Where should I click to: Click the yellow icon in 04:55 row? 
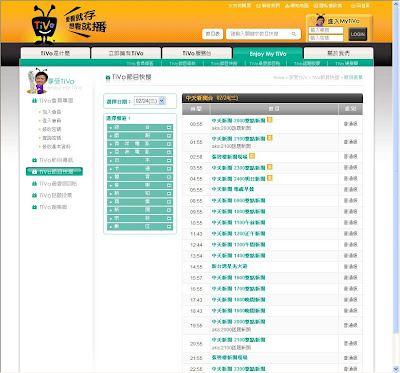point(270,178)
